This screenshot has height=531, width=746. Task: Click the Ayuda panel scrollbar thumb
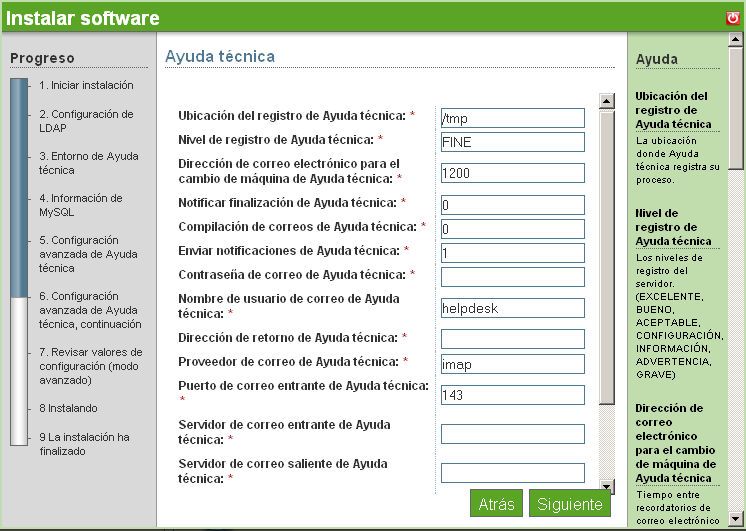point(736,108)
